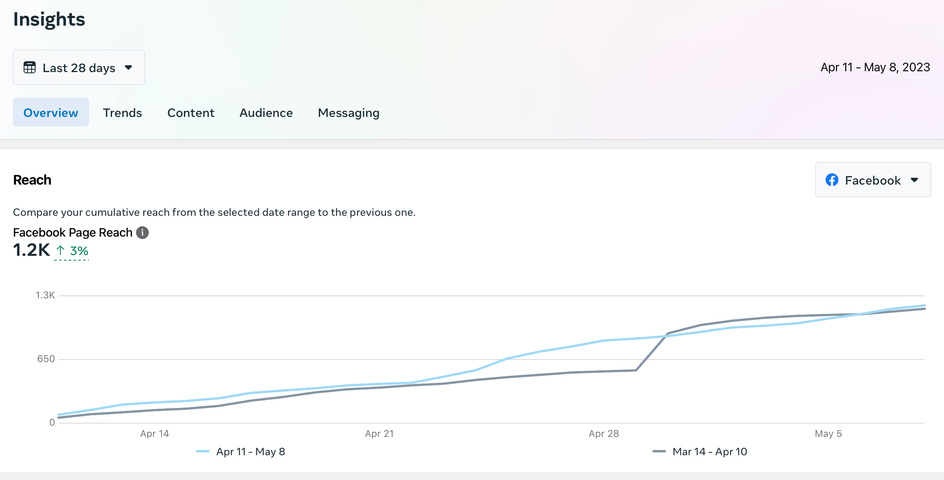Click the Apr 11 - May 8, 2023 date text

pos(875,68)
